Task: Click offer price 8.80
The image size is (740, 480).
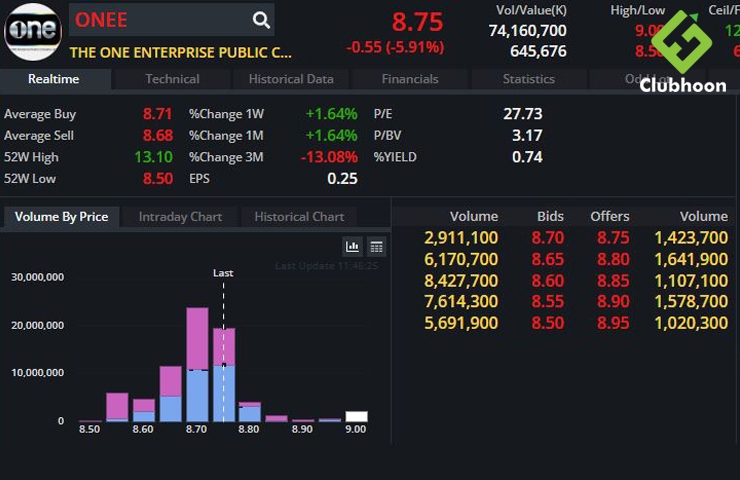Action: point(613,259)
